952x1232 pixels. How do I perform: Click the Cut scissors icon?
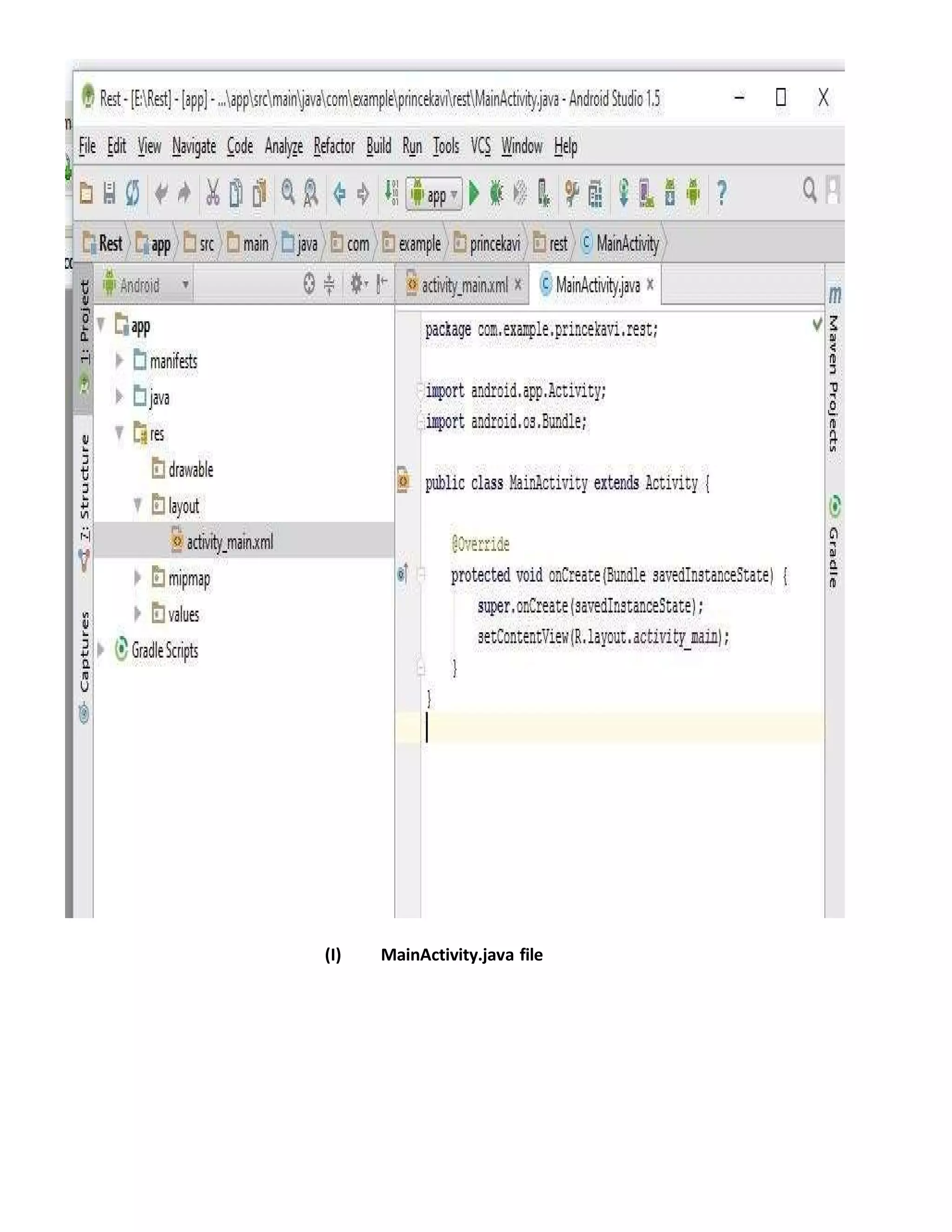click(212, 193)
